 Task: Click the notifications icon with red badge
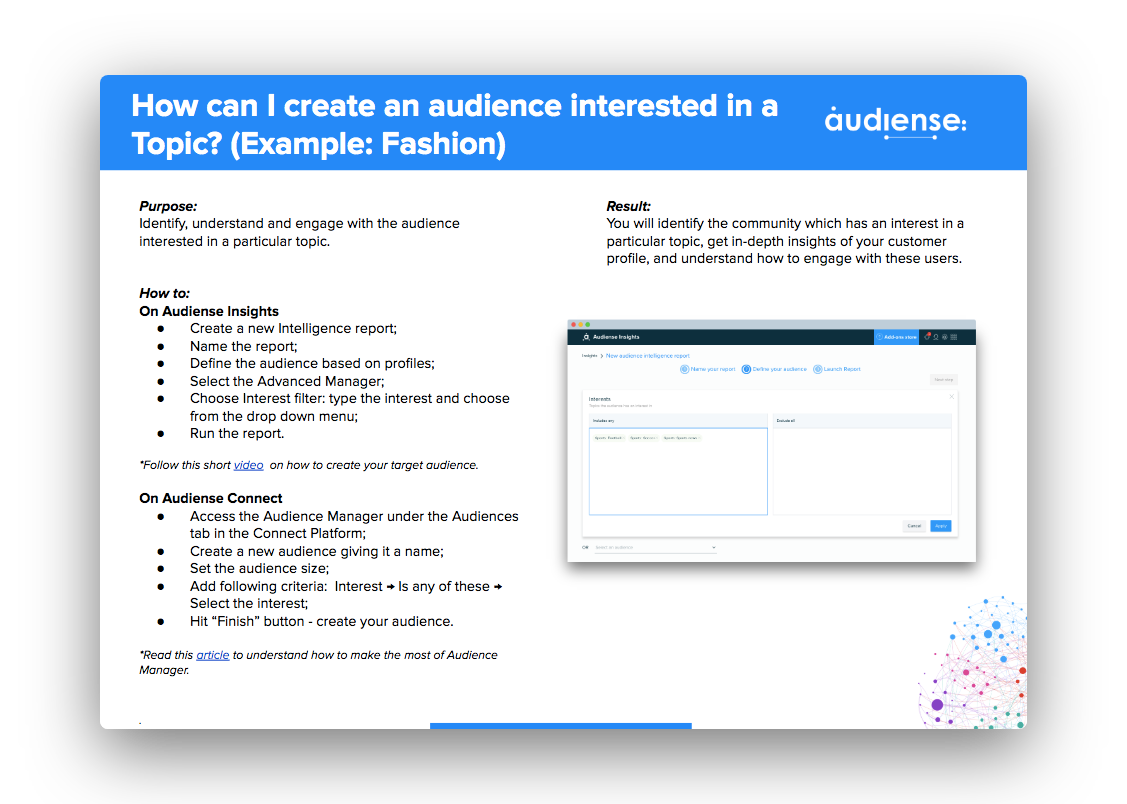click(x=927, y=336)
